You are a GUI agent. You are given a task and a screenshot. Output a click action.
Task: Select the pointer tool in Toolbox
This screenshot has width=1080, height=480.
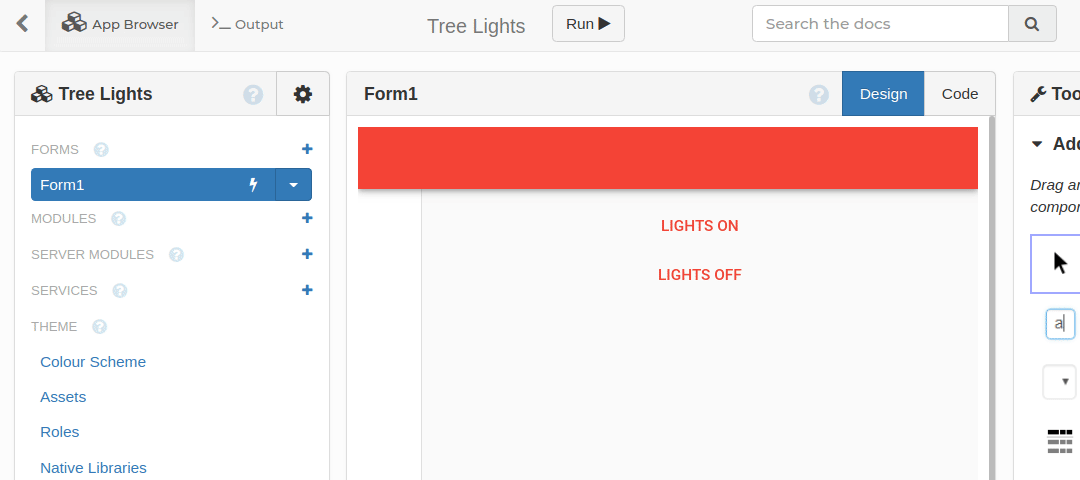[x=1060, y=263]
